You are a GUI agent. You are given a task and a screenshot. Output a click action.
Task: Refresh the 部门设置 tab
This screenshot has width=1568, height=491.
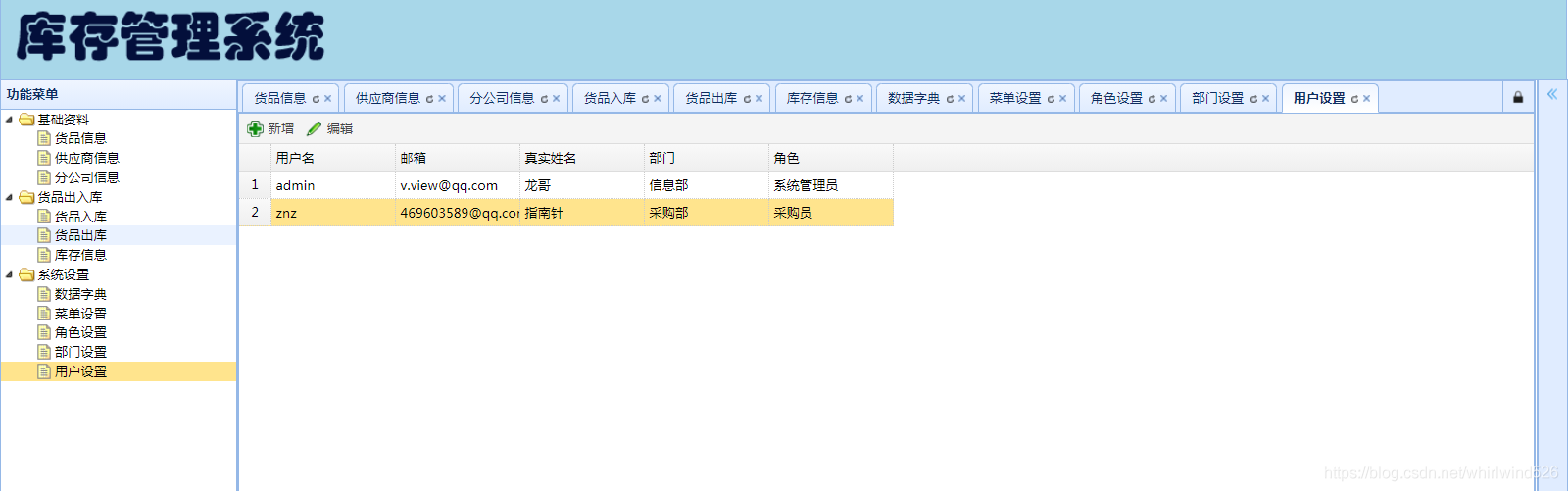(1253, 99)
